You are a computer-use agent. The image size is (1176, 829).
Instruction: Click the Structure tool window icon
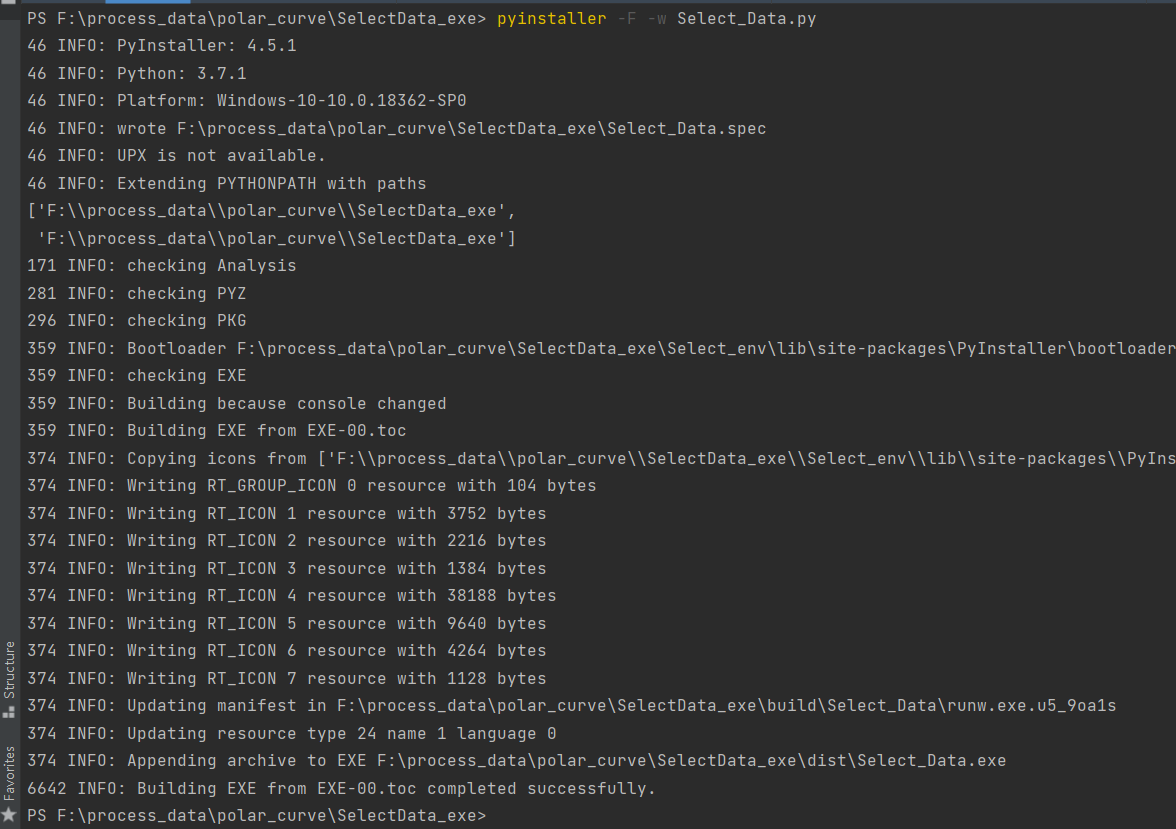tap(9, 712)
